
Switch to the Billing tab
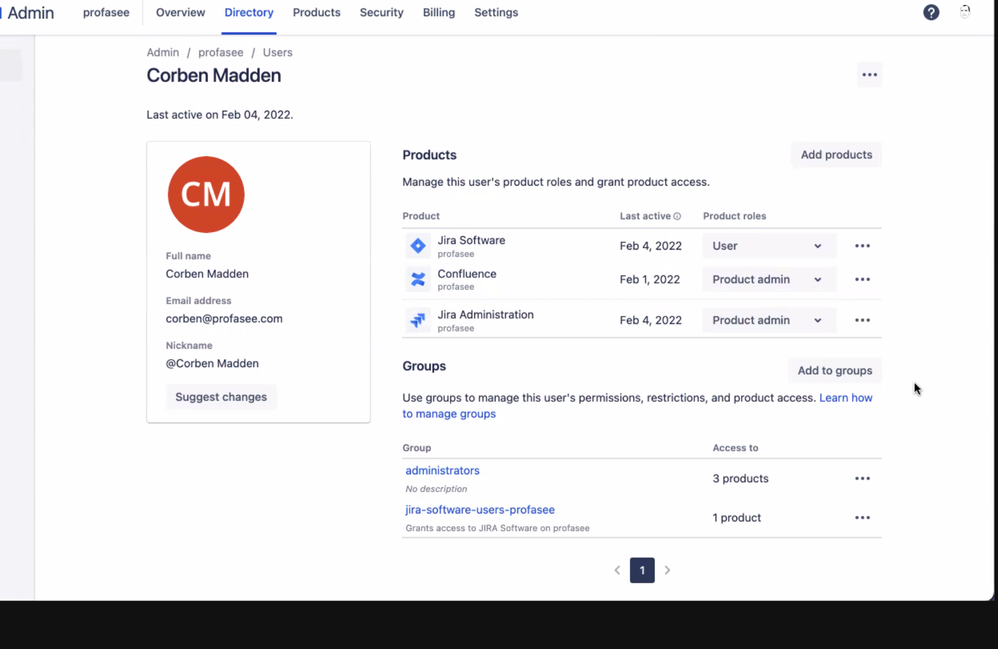[x=439, y=13]
